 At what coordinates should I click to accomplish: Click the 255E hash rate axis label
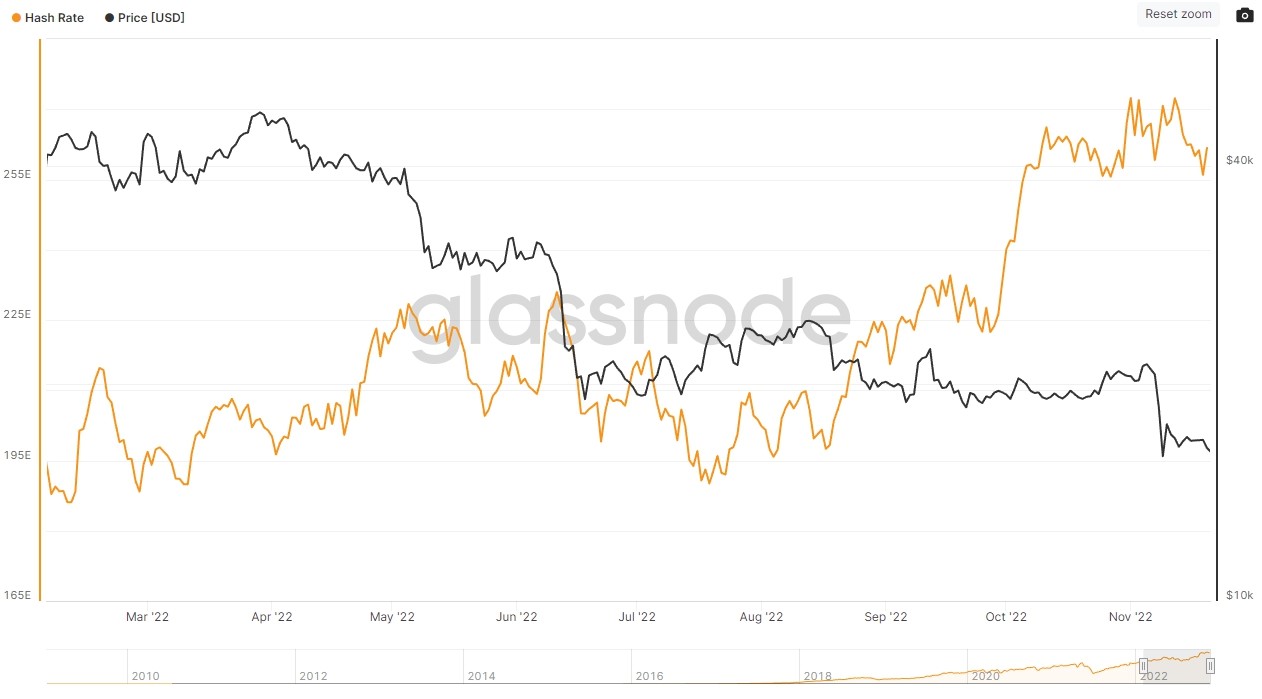pyautogui.click(x=17, y=174)
